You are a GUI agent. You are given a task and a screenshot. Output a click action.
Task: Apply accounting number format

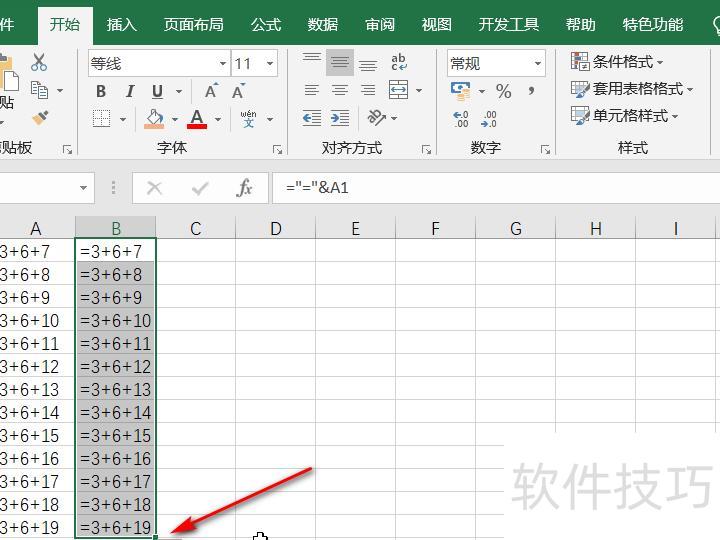coord(461,91)
